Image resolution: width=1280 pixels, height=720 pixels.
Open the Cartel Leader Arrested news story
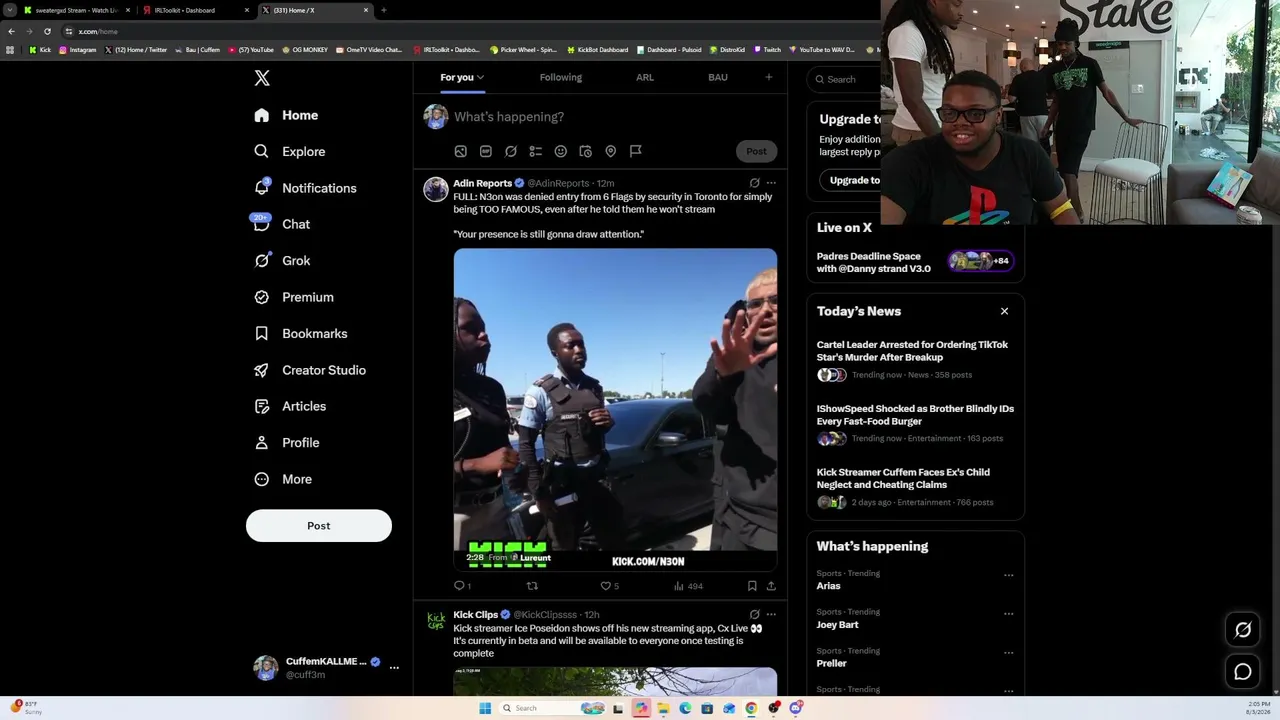pyautogui.click(x=915, y=361)
